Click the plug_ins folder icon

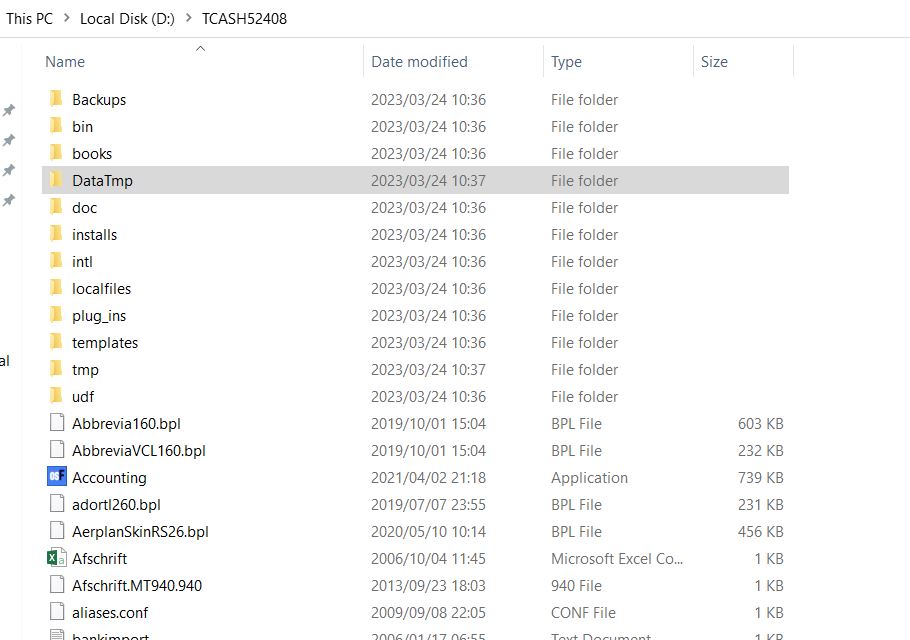click(x=57, y=316)
